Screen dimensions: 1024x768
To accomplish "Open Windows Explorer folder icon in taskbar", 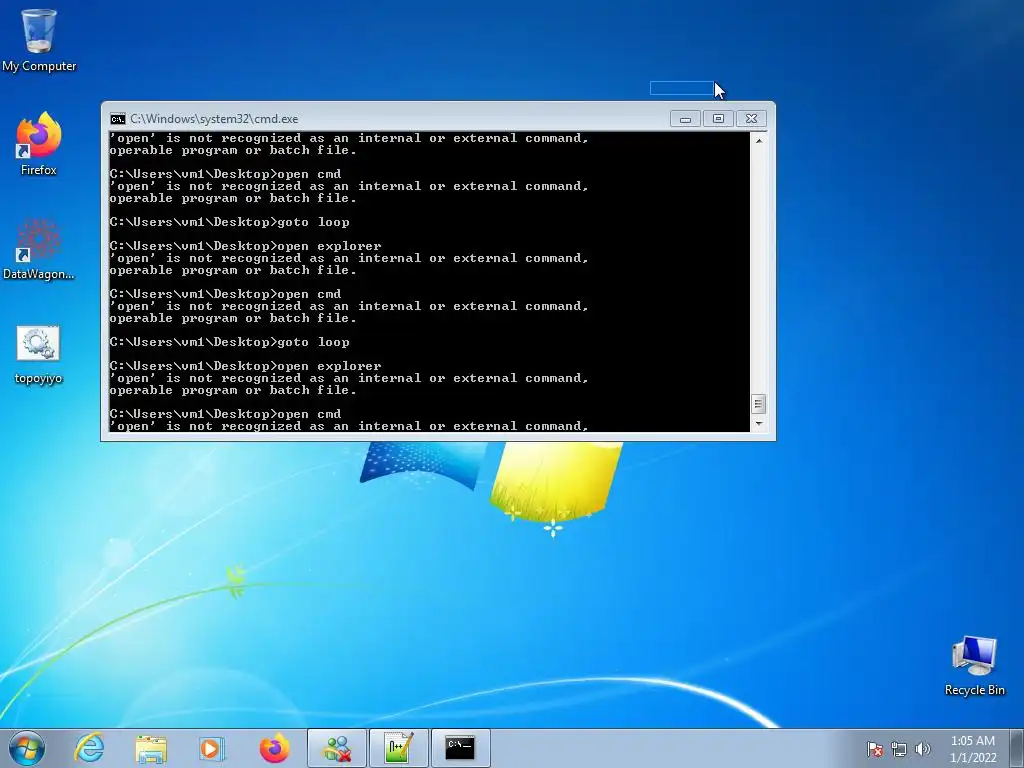I will (151, 748).
